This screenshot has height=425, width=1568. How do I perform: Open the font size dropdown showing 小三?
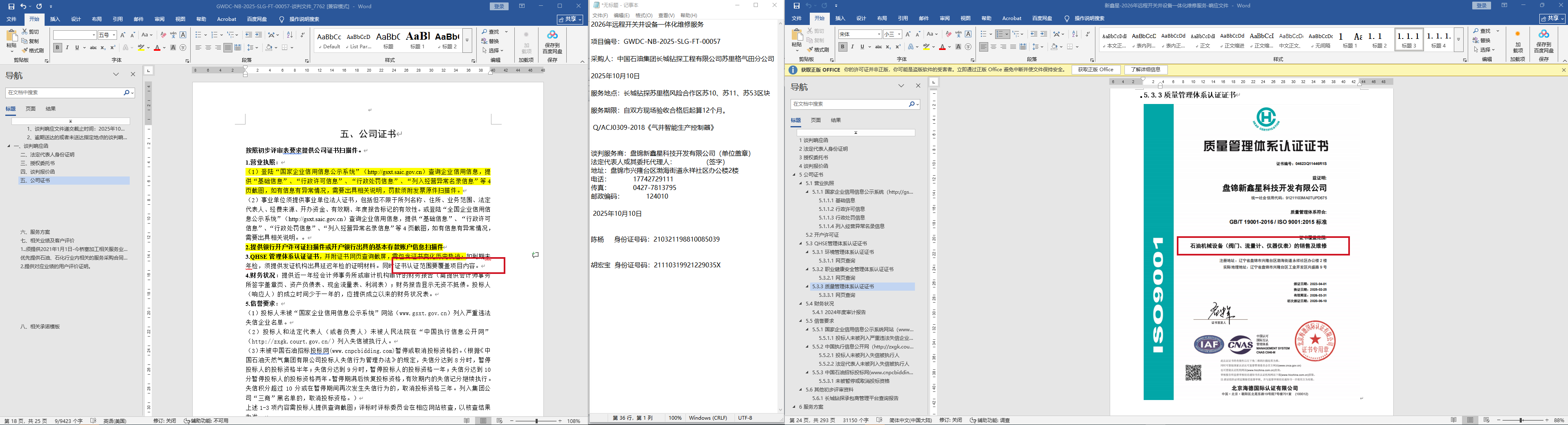click(899, 35)
